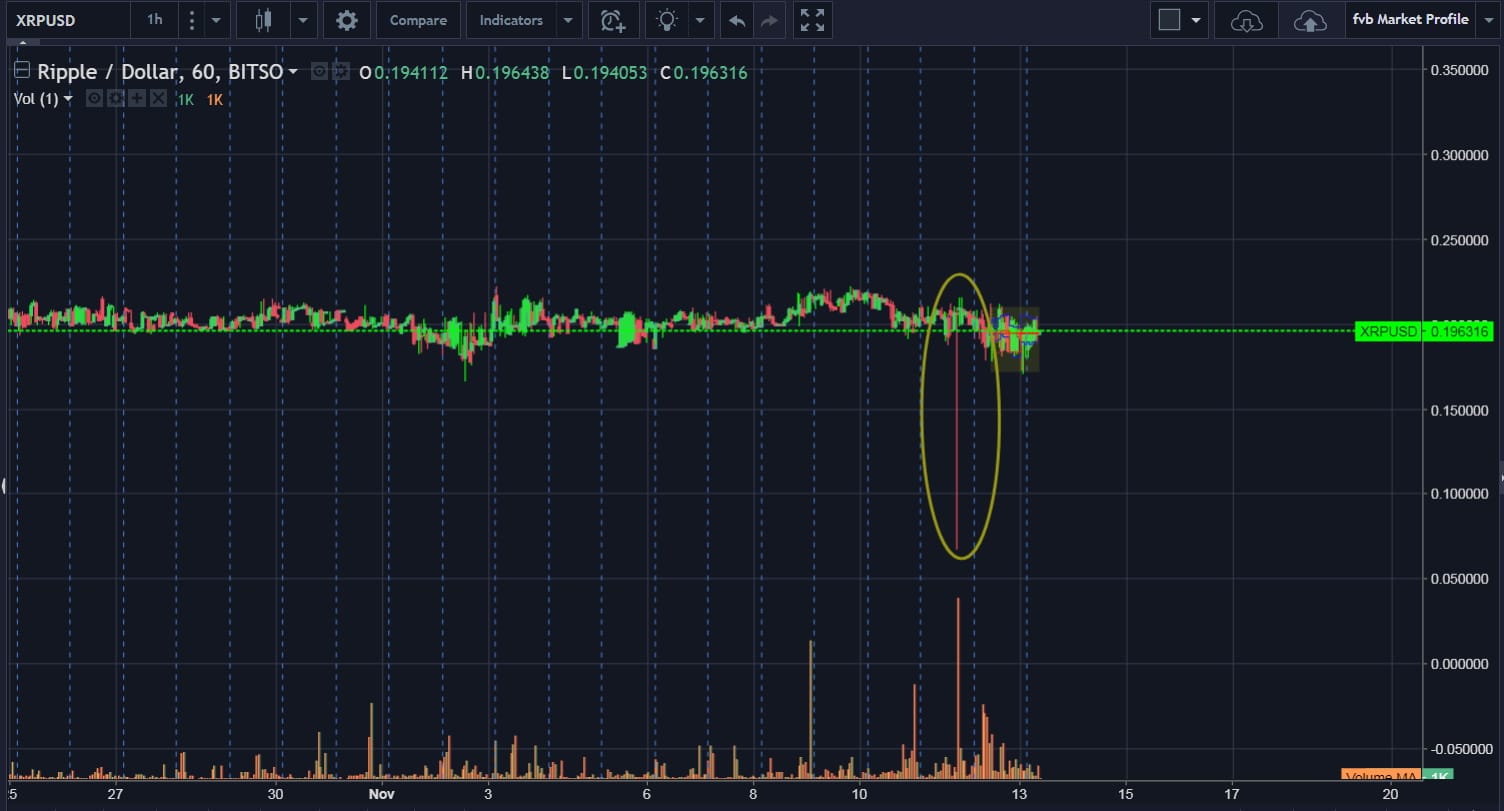Load chart layout via cloud download icon

[x=1246, y=20]
